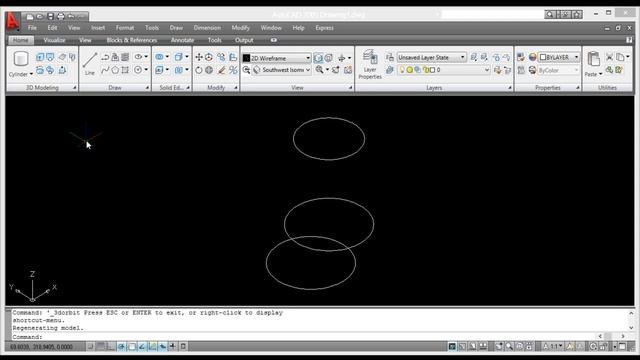The height and width of the screenshot is (360, 640).
Task: Select the Polyline tool in Draw panel
Action: [x=105, y=57]
